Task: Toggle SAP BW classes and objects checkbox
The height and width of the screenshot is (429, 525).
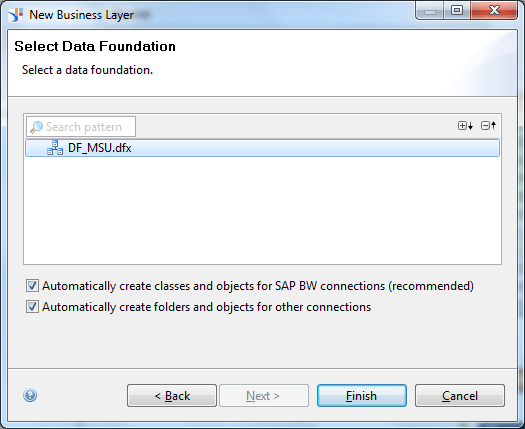Action: (x=32, y=286)
